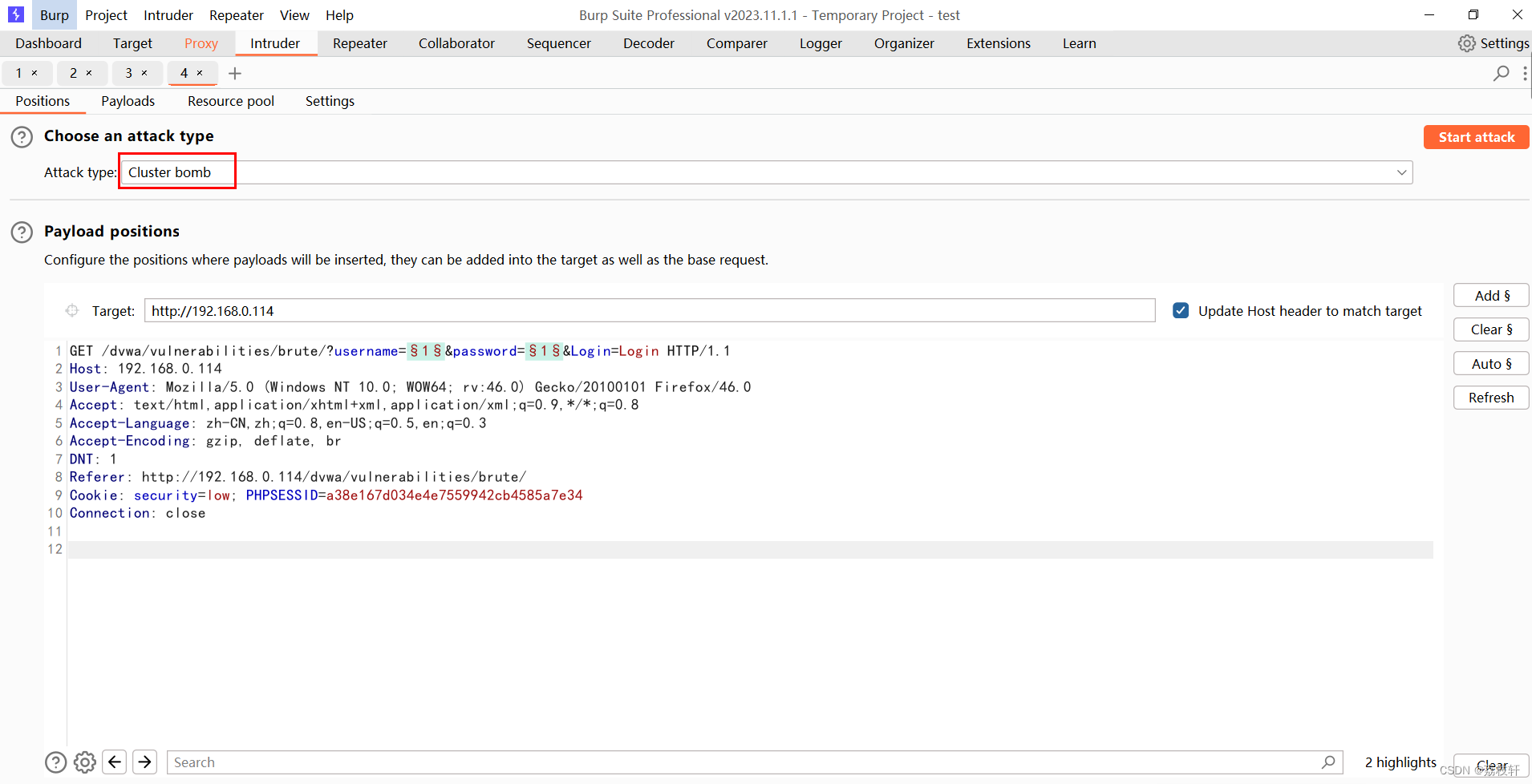This screenshot has width=1532, height=784.
Task: Click the username payload marker §1§
Action: [426, 351]
